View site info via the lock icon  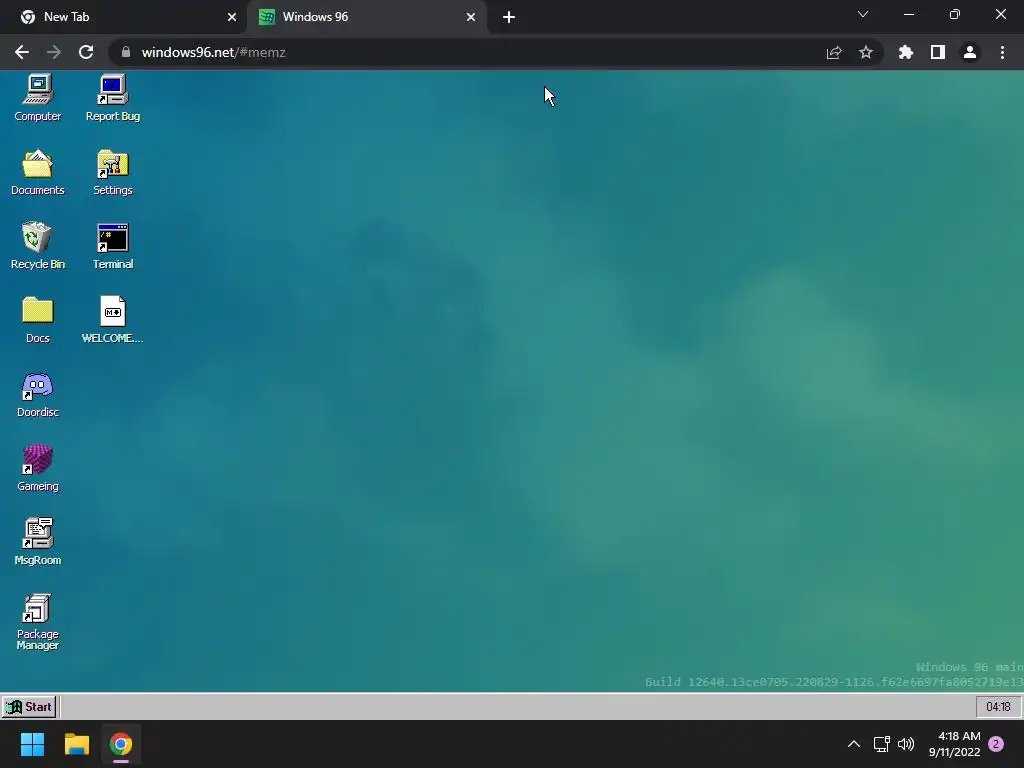[x=126, y=52]
